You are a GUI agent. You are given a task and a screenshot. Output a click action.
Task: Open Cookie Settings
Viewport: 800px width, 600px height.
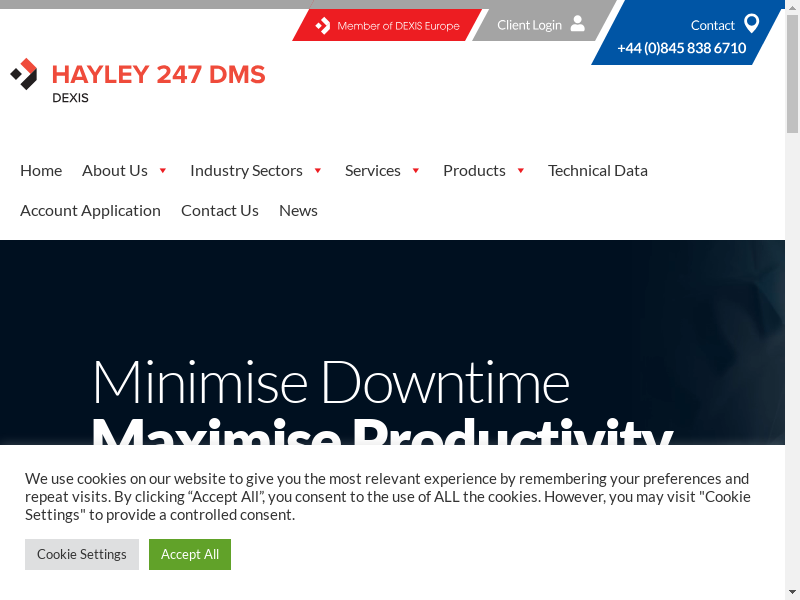(82, 554)
